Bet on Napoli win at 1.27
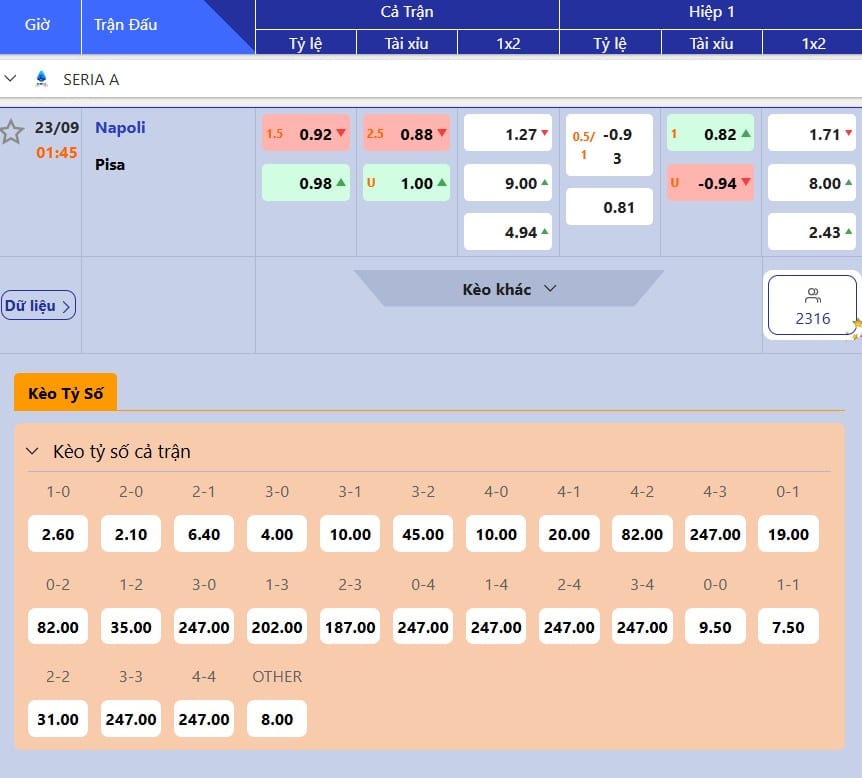This screenshot has height=778, width=862. click(x=509, y=134)
